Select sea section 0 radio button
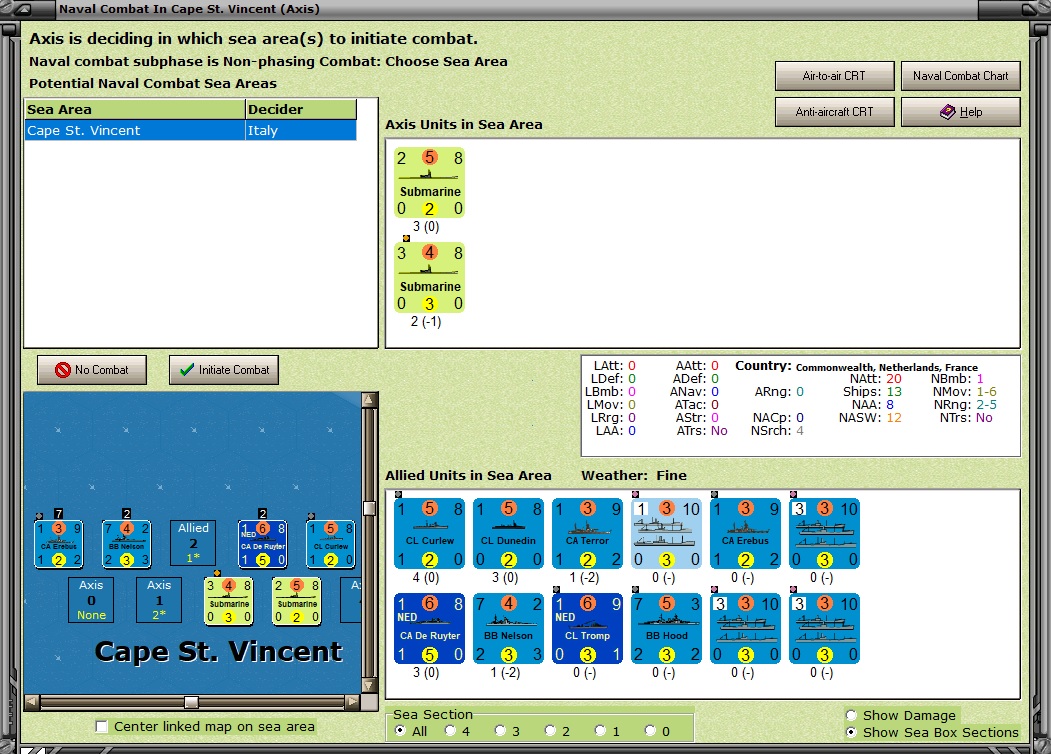 [x=650, y=731]
